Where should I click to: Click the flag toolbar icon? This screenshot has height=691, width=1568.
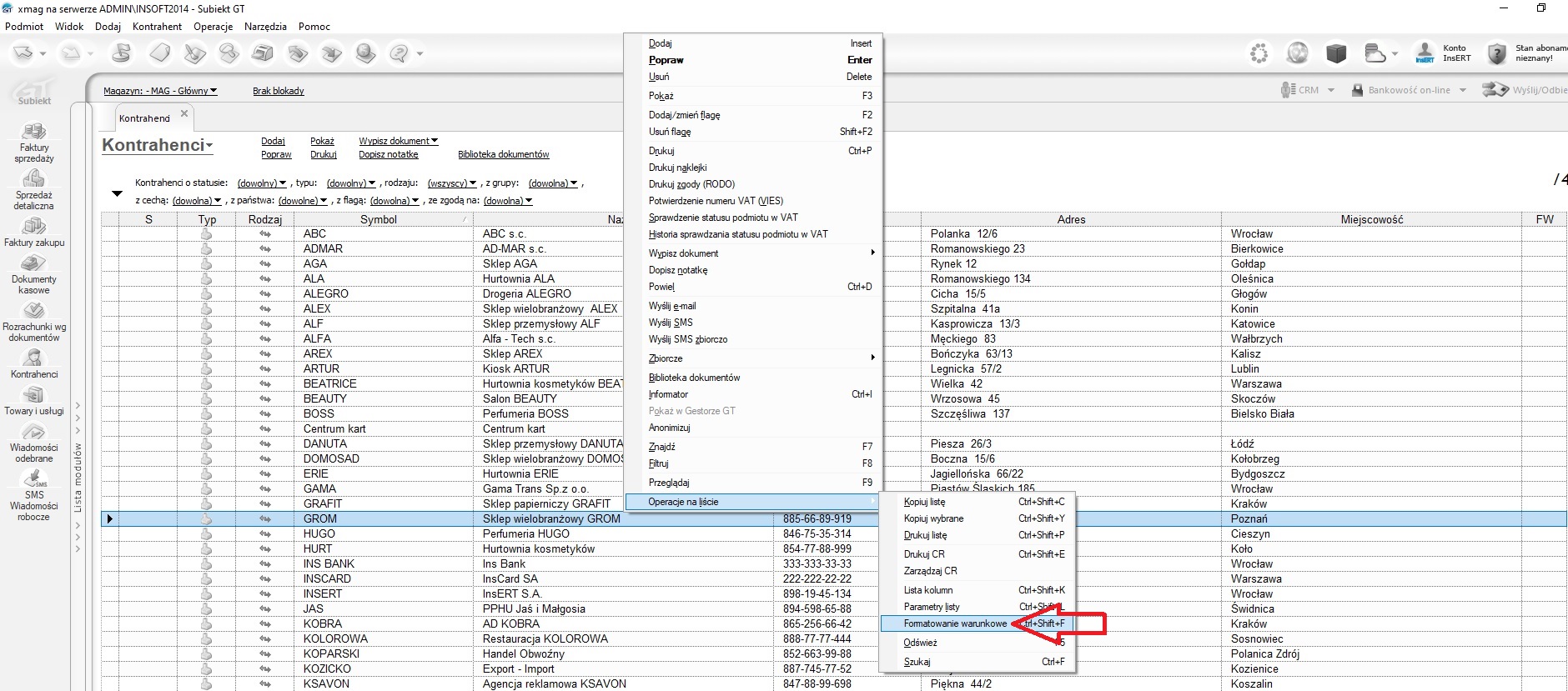[x=122, y=54]
